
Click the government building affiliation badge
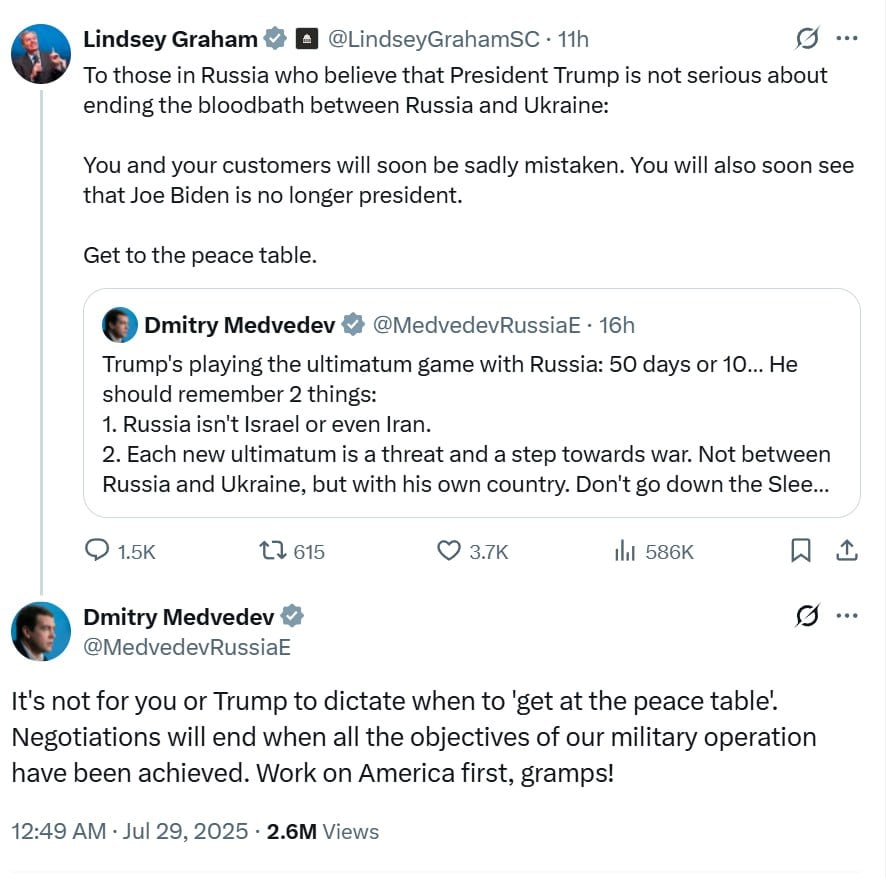point(307,39)
